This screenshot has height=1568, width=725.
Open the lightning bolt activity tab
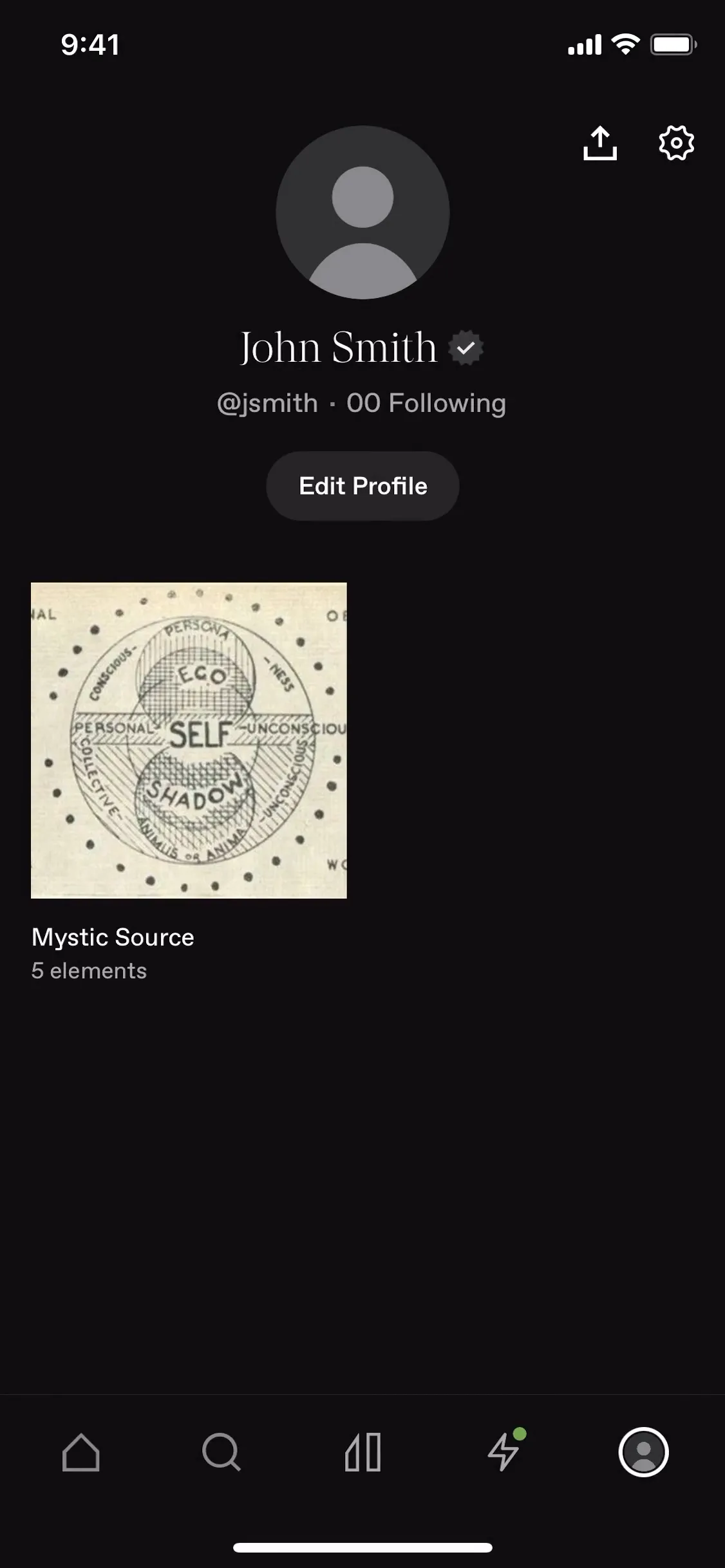tap(503, 1453)
